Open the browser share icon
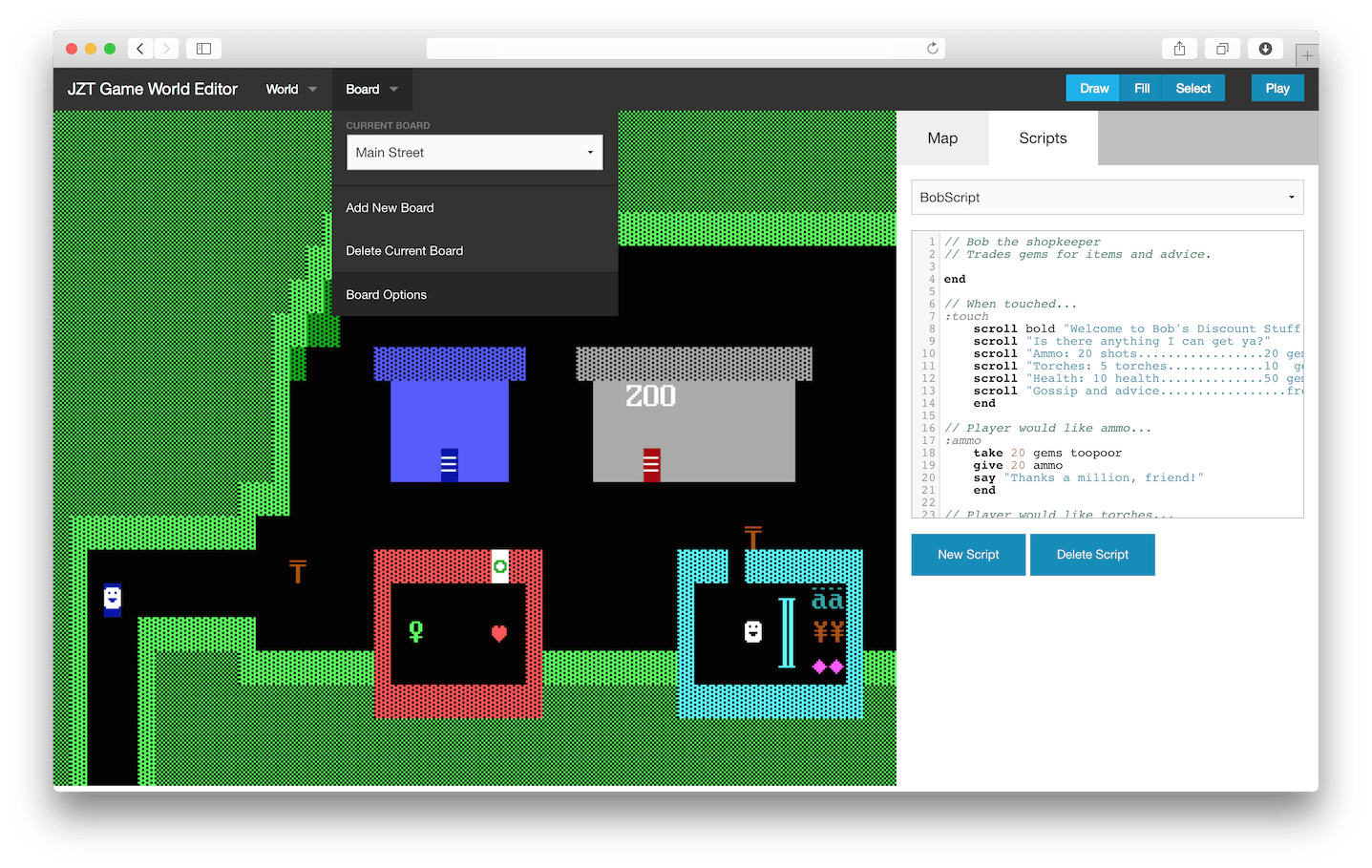 coord(1179,49)
